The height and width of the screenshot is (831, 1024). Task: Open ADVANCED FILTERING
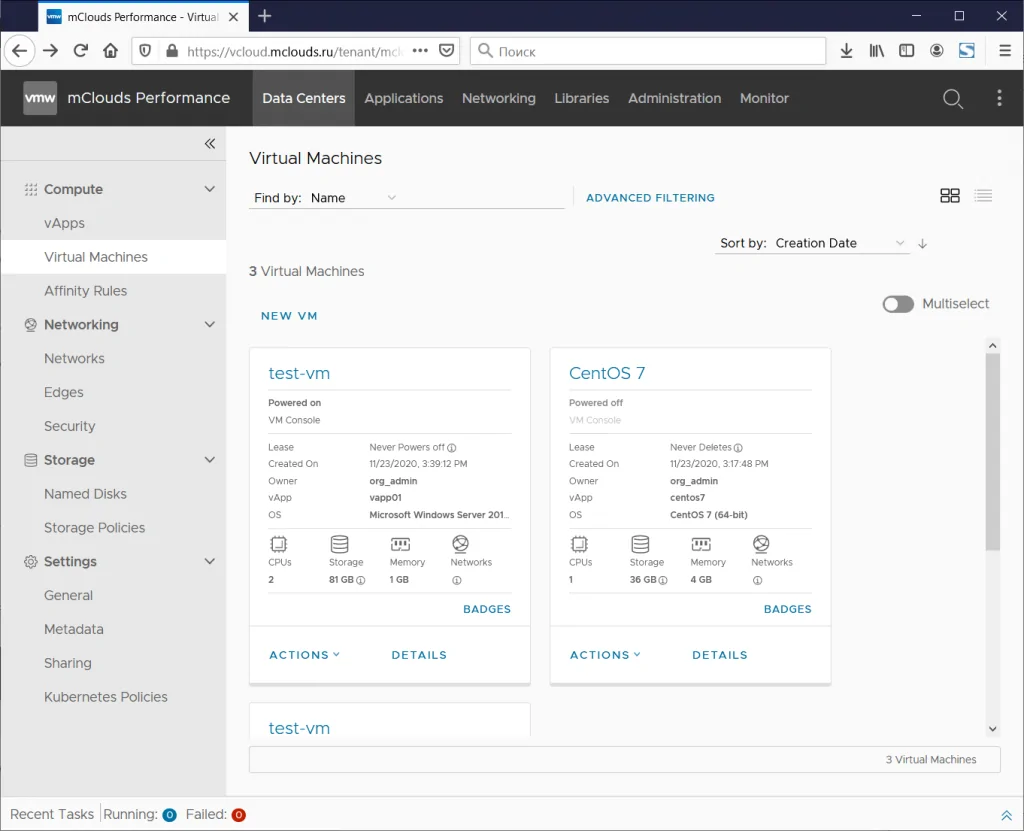click(x=650, y=197)
